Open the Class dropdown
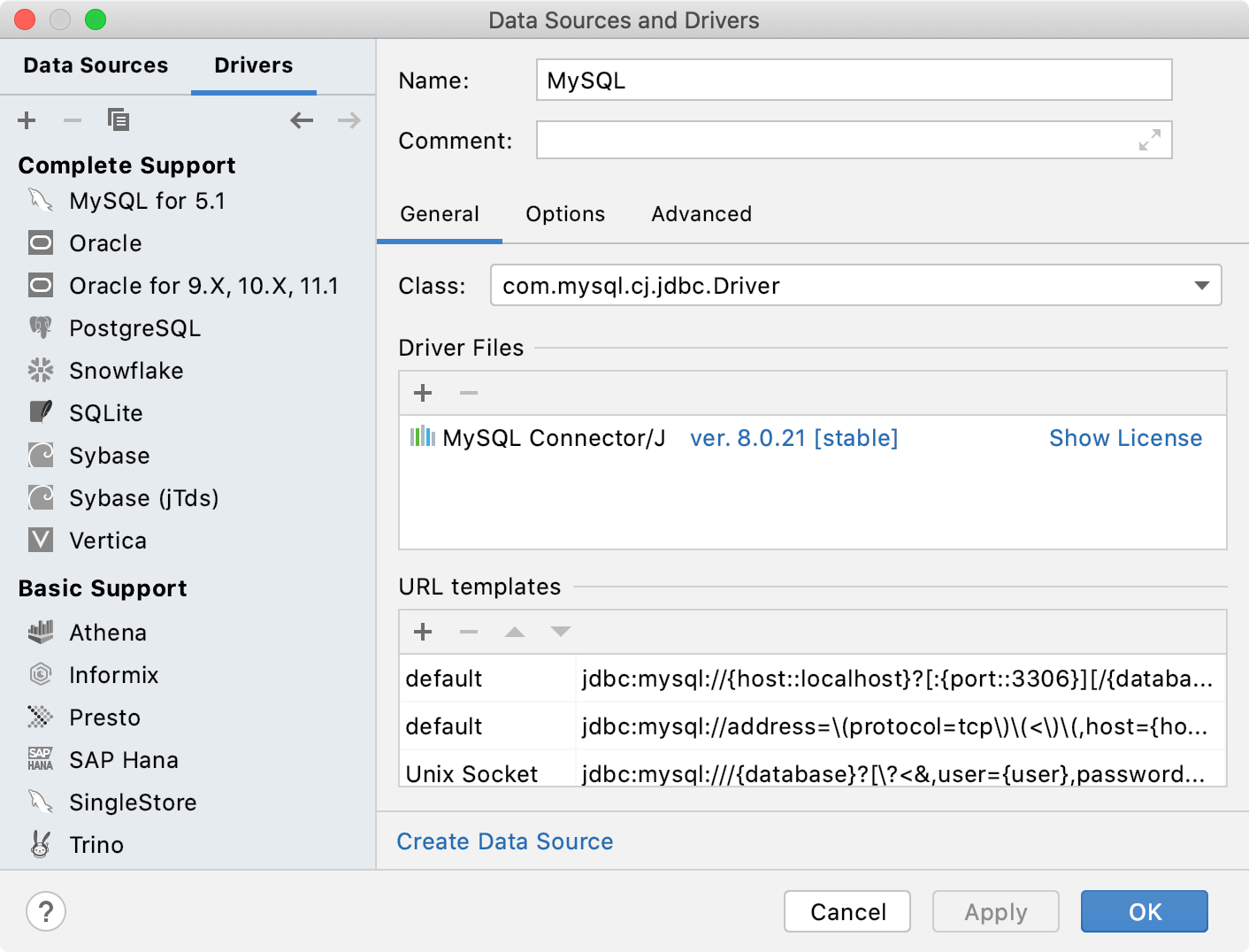 pos(1201,285)
